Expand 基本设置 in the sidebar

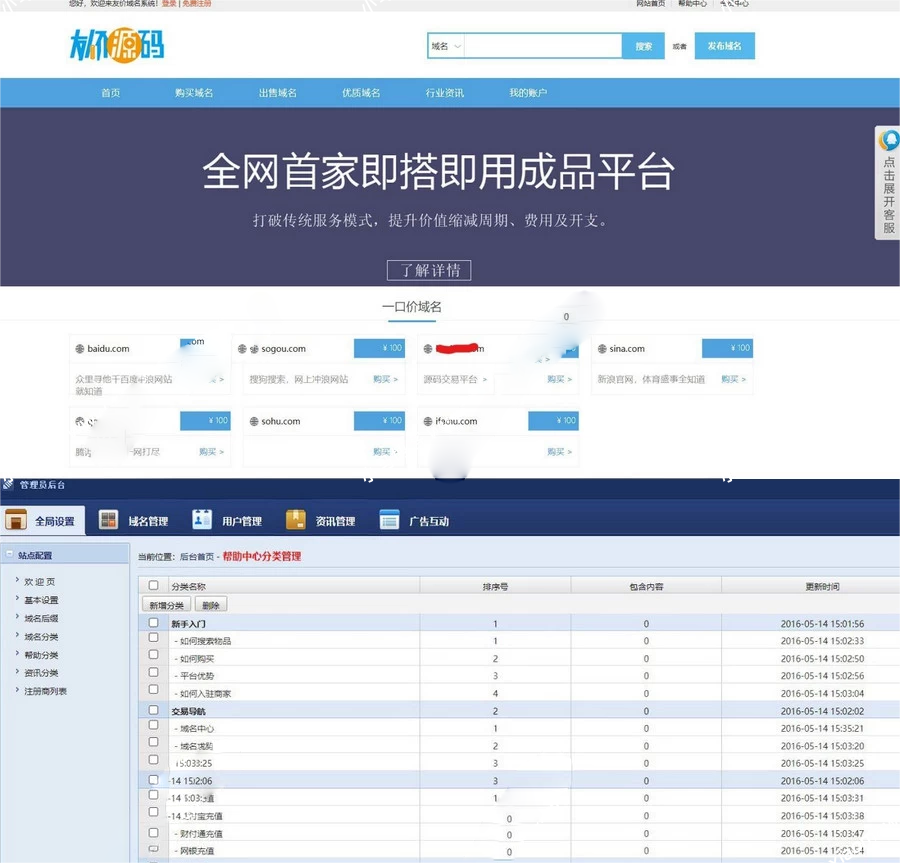pyautogui.click(x=41, y=600)
